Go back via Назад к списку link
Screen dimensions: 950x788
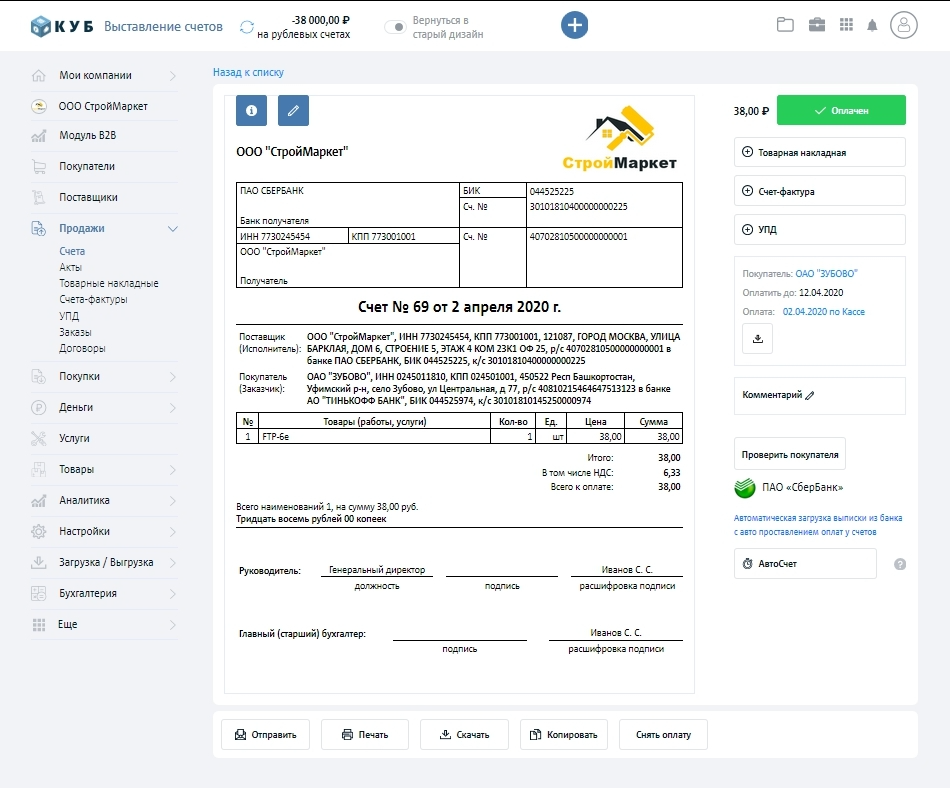pos(248,72)
